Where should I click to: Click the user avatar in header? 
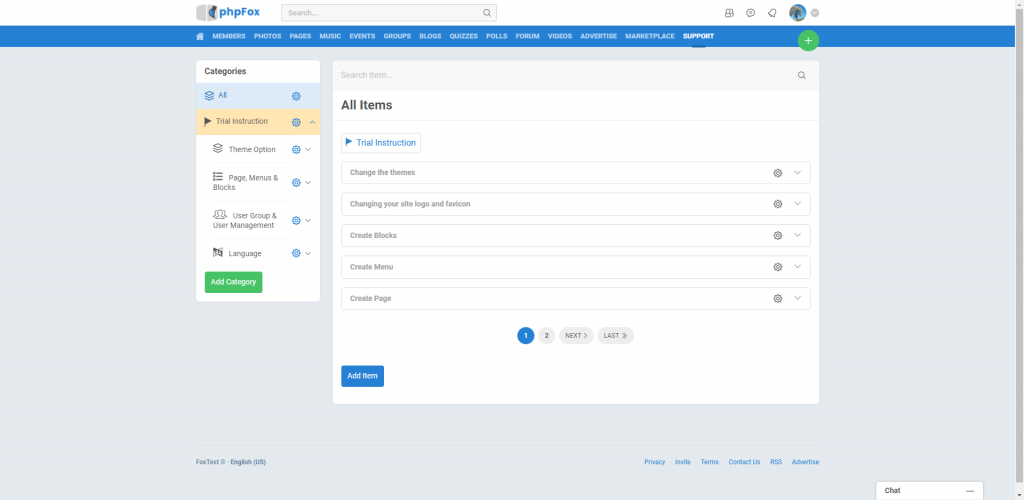click(x=797, y=12)
